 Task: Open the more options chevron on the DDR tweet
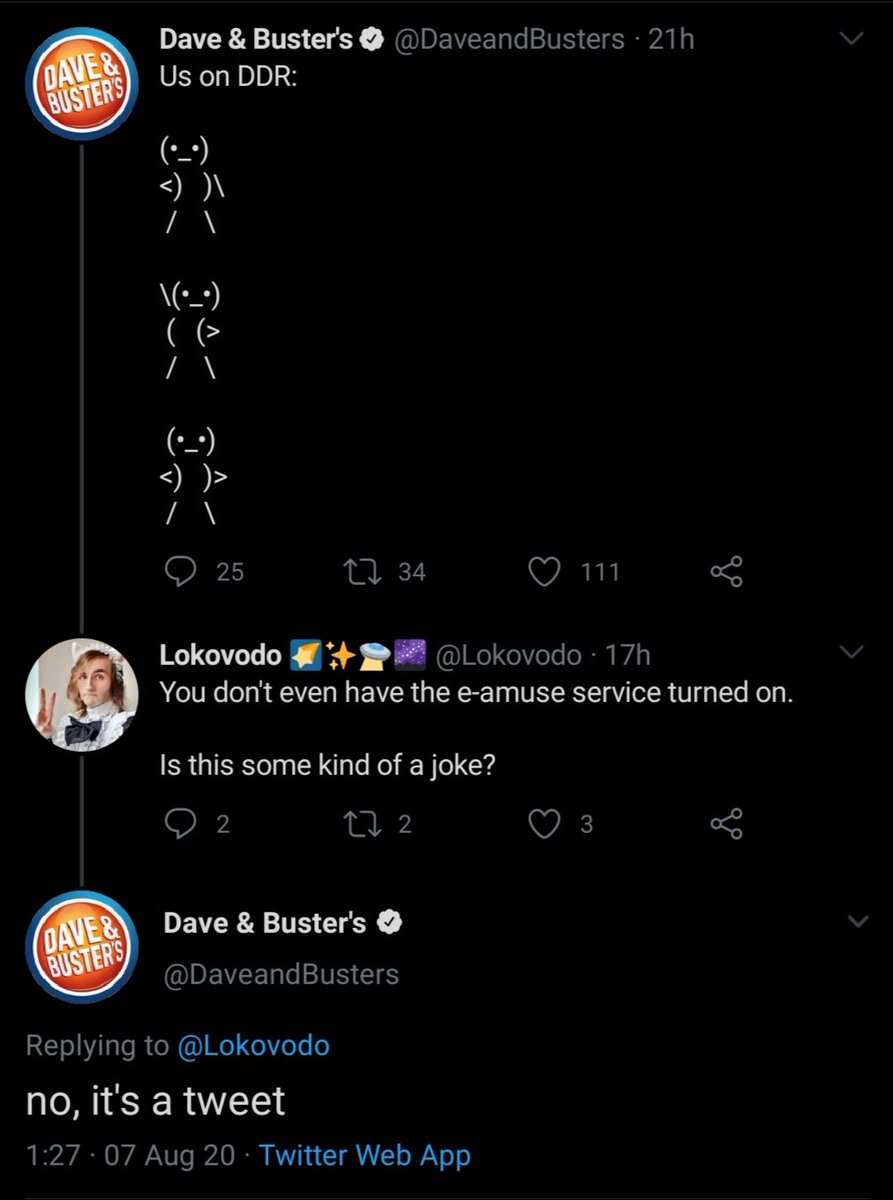point(851,39)
